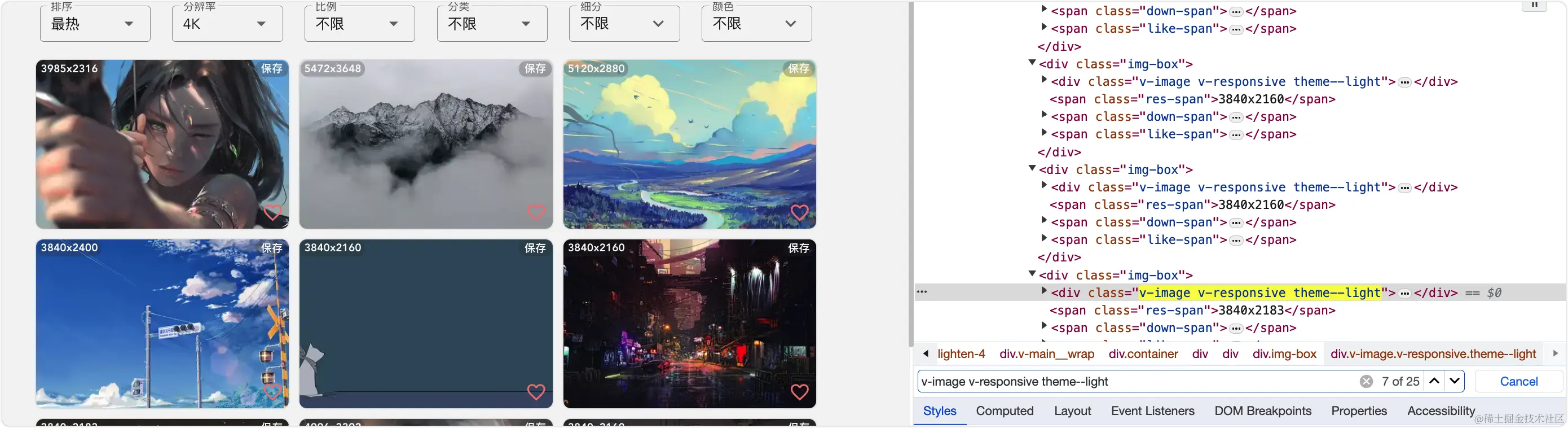
Task: Select div.img-box in breadcrumb
Action: (1284, 353)
